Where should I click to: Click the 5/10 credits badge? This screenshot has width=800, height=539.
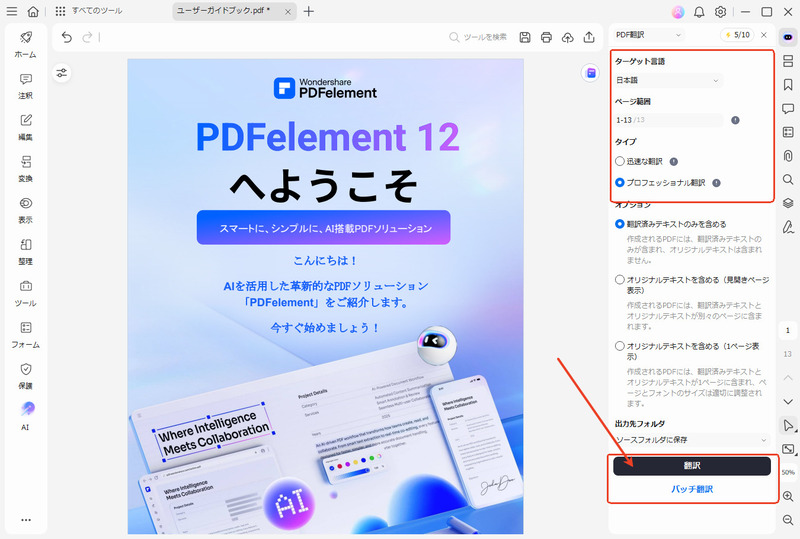click(x=738, y=35)
